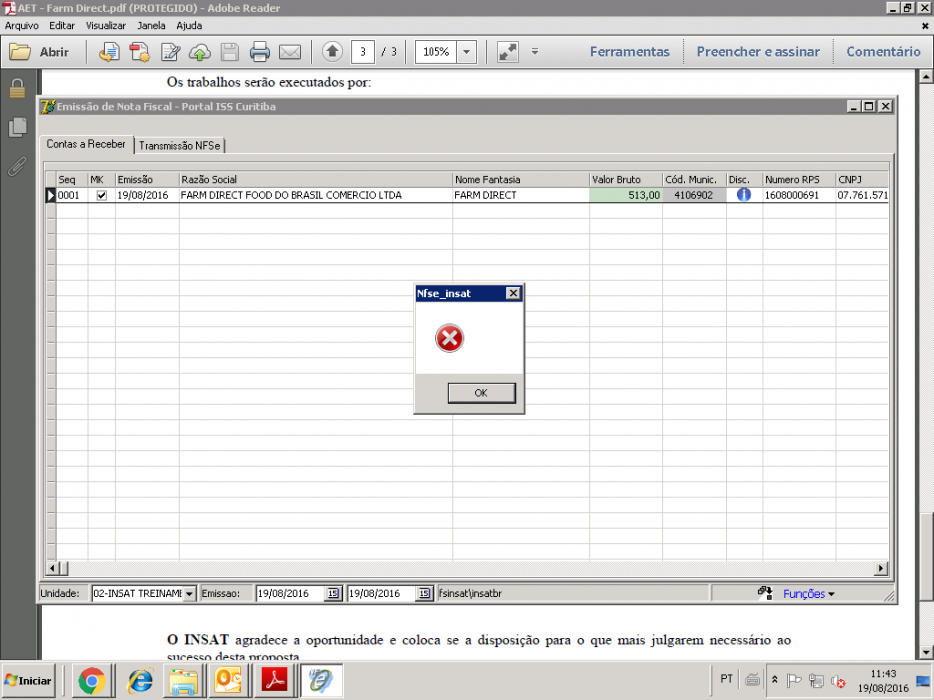Toggle MK checkbox for row 0001
The height and width of the screenshot is (700, 934).
(102, 195)
